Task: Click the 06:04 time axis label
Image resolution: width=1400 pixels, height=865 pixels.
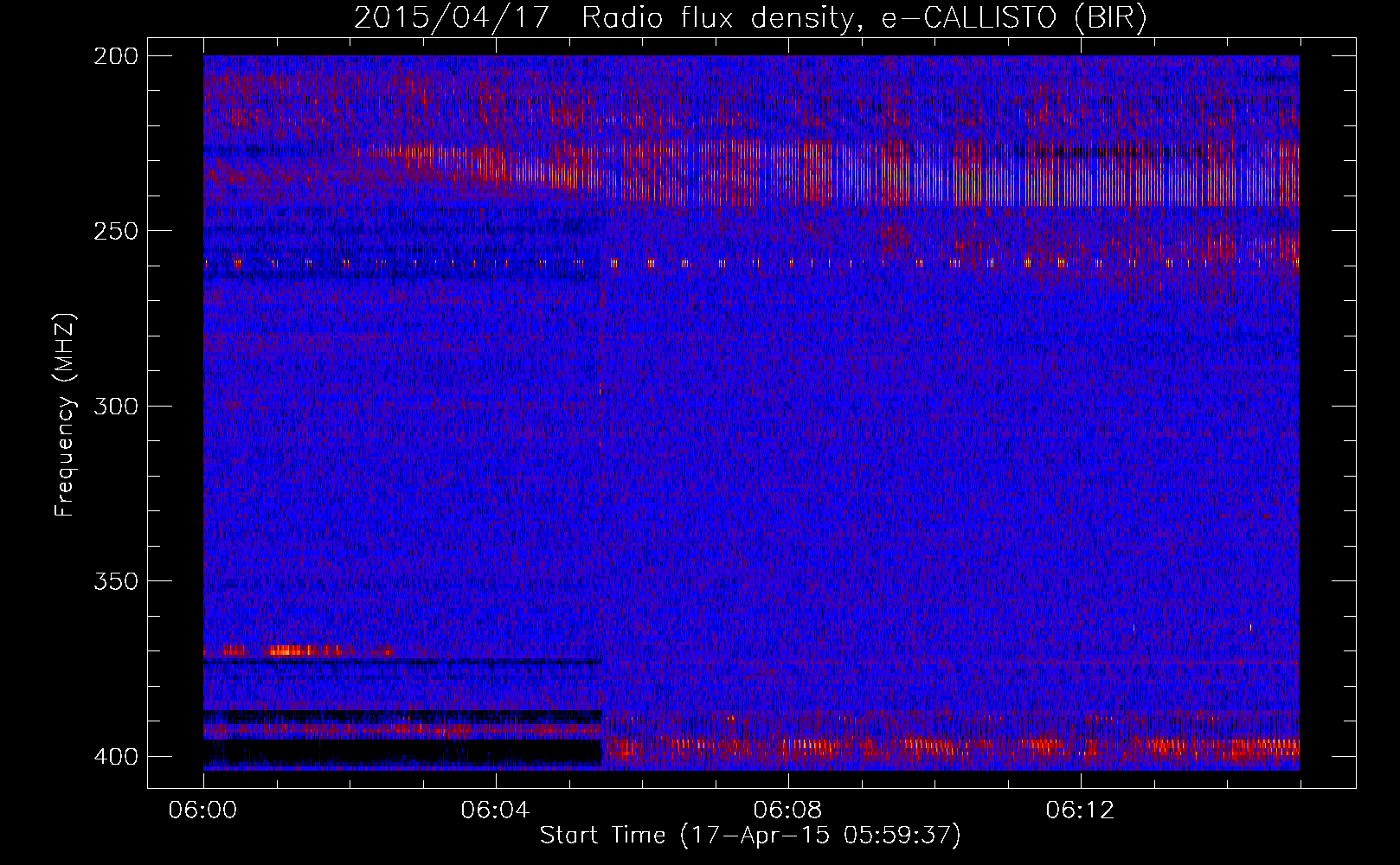Action: 495,811
